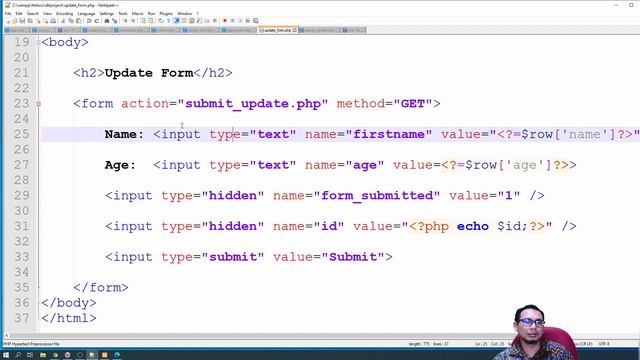Click the Copy toolbar icon
Screen dimensions: 640x360
[x=71, y=20]
